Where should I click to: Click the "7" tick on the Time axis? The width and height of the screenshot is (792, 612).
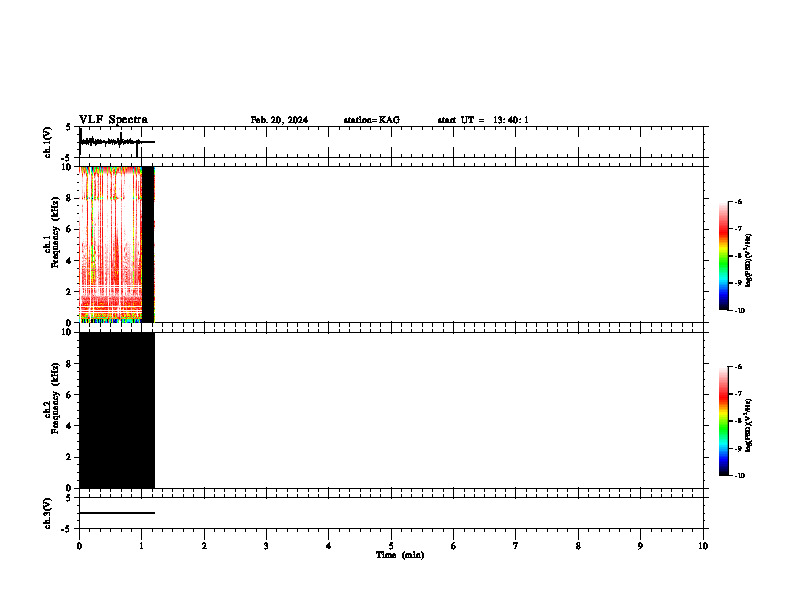coord(516,546)
